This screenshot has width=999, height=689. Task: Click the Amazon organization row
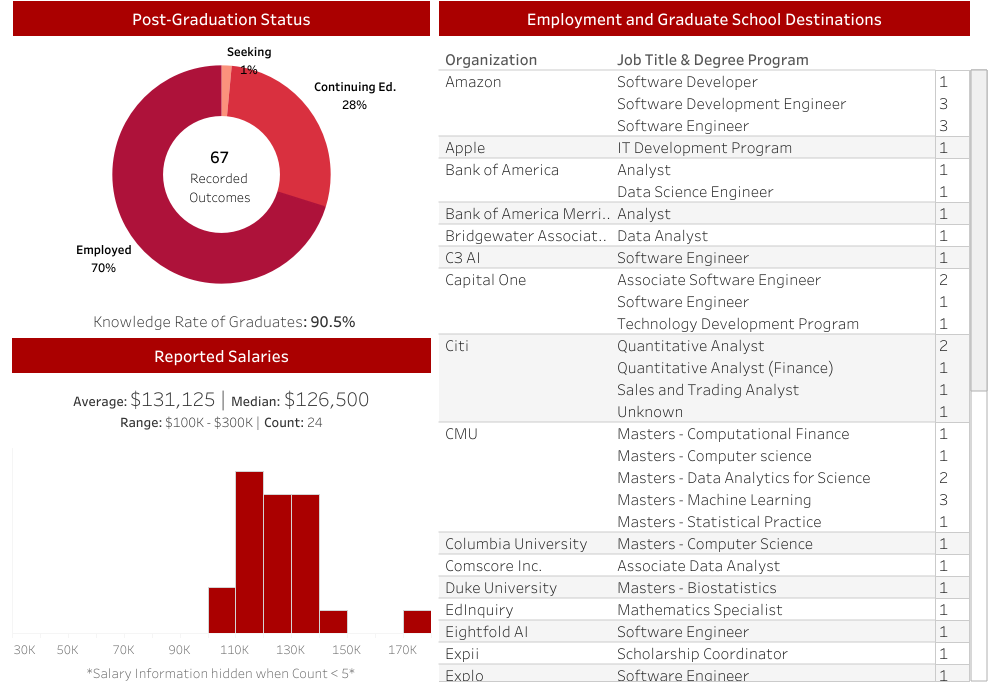(473, 82)
